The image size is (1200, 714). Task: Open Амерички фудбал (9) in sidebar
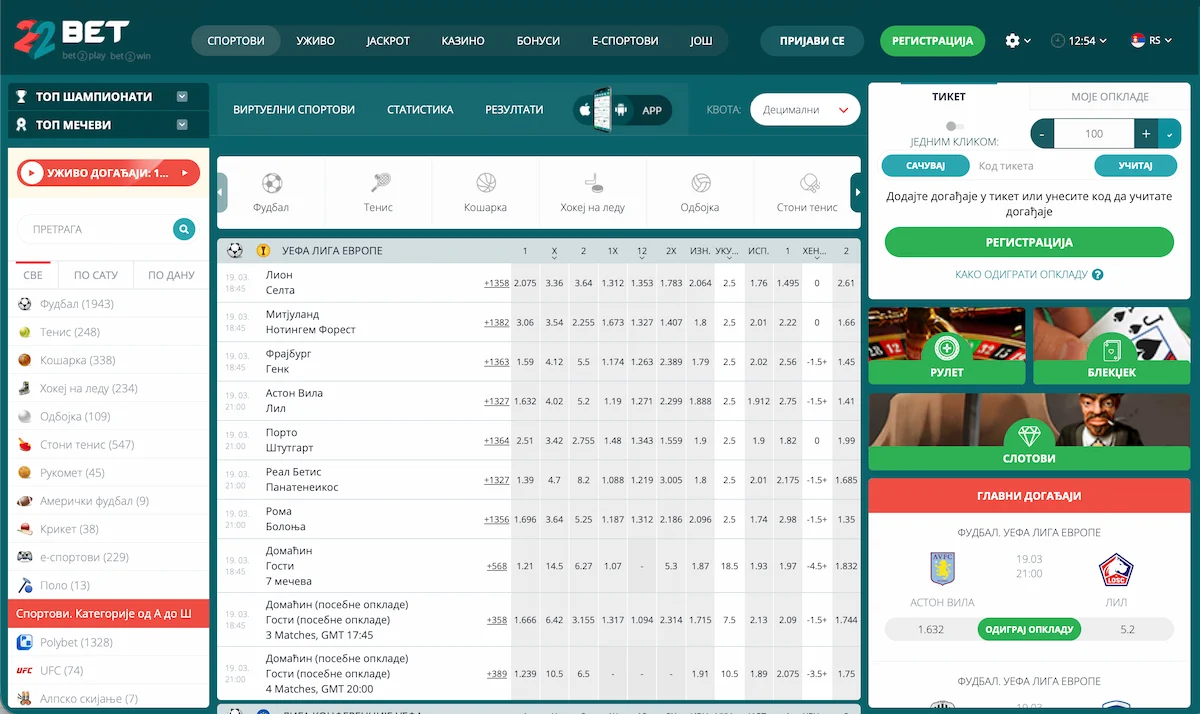(108, 501)
